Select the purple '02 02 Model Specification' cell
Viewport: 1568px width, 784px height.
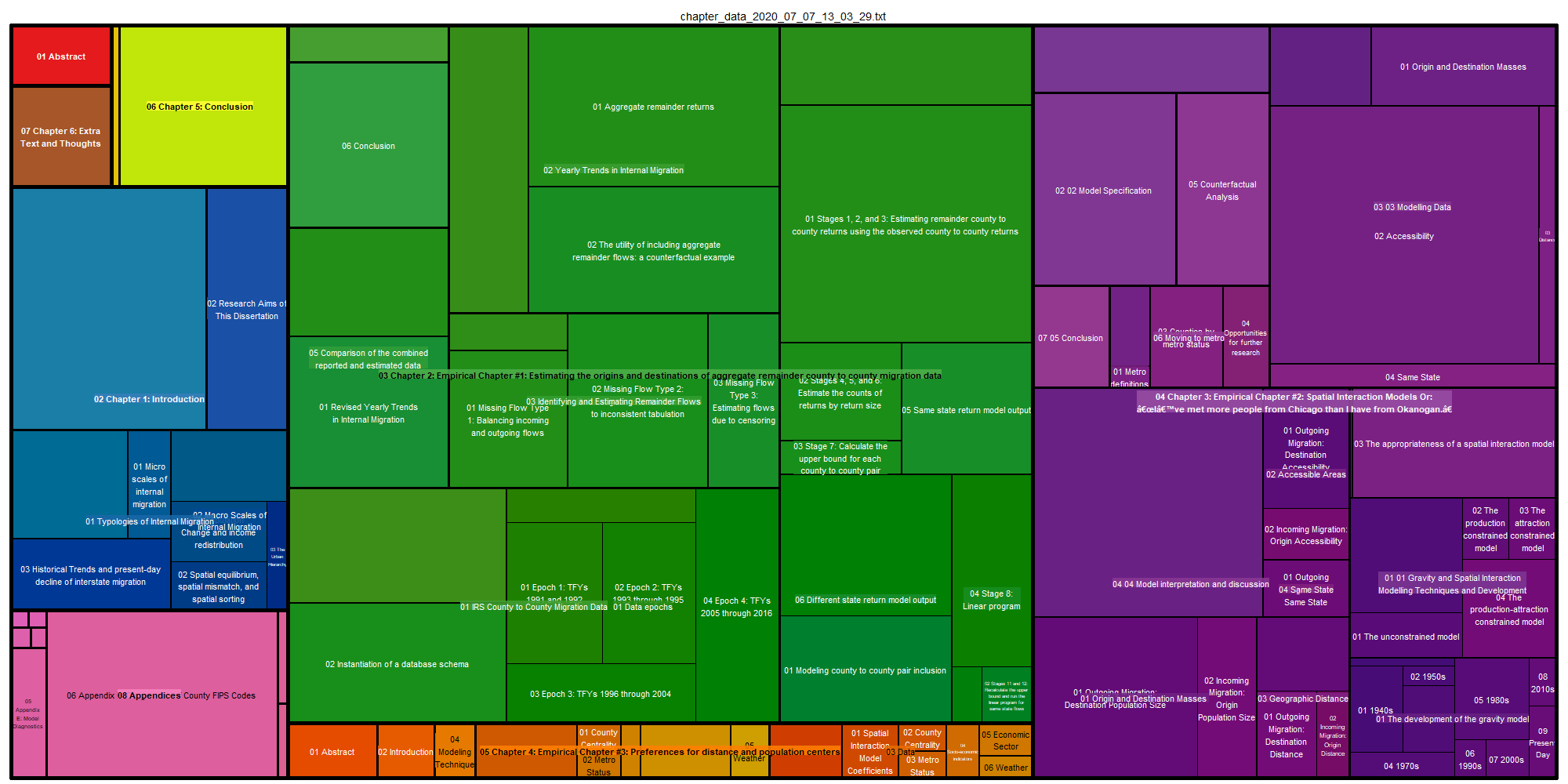tap(1104, 191)
